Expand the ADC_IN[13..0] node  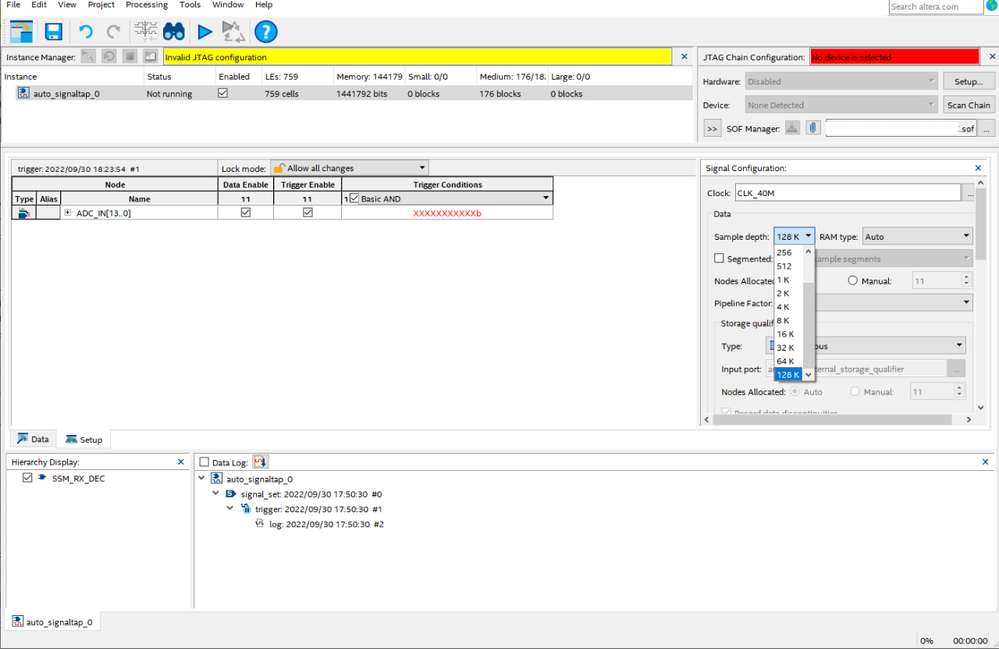coord(68,213)
